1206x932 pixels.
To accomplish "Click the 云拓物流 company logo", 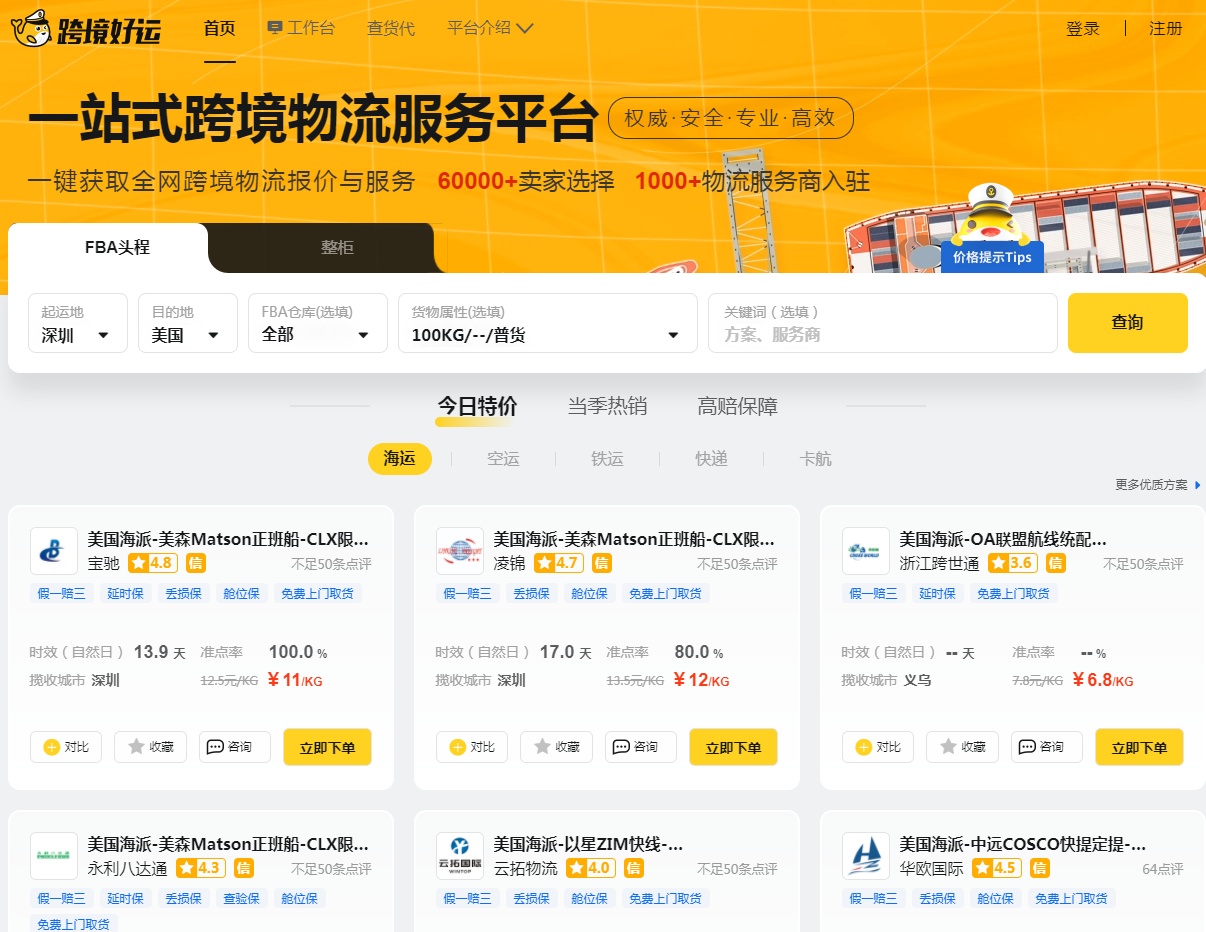I will point(459,856).
